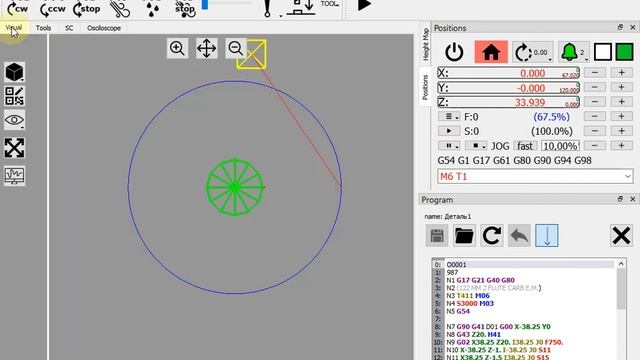Open the Height Map side tab
The width and height of the screenshot is (640, 360).
click(425, 44)
